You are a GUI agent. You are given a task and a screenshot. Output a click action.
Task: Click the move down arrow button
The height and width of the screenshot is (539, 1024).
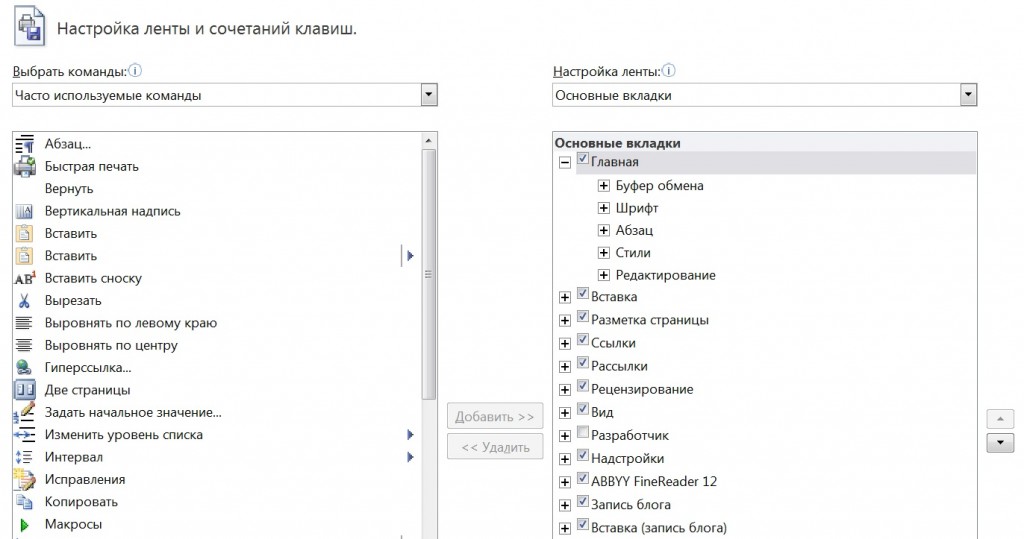(x=1000, y=443)
